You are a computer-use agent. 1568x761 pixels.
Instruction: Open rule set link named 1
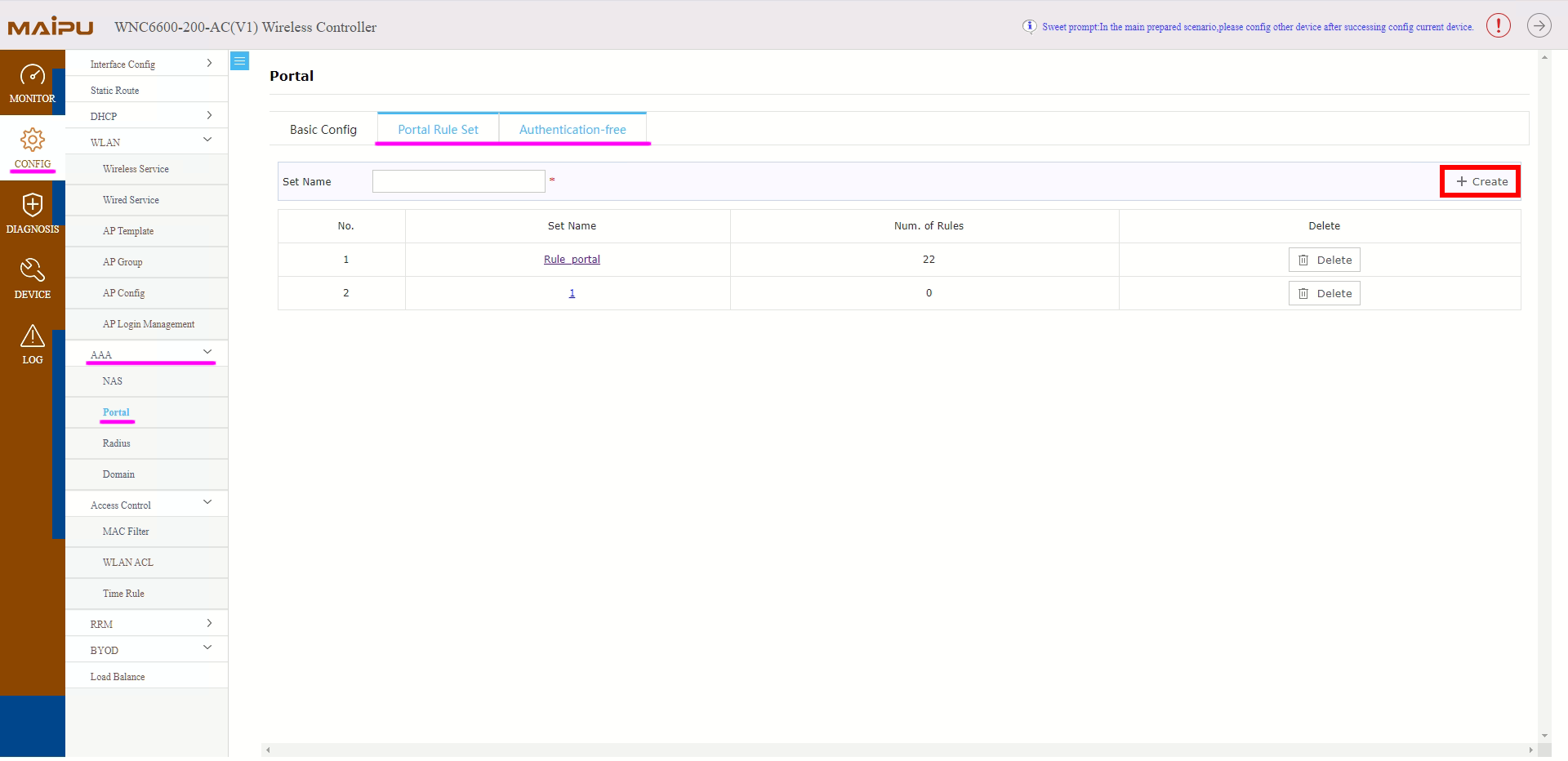(572, 293)
